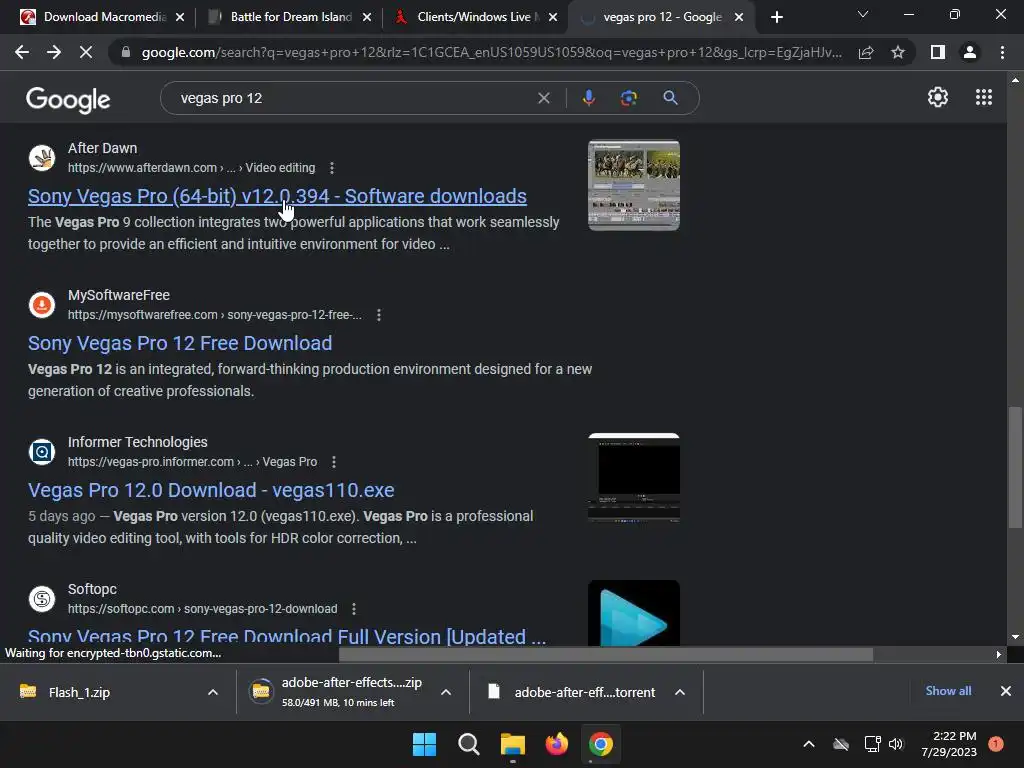Go forward in browser history
The width and height of the screenshot is (1024, 768).
(54, 52)
